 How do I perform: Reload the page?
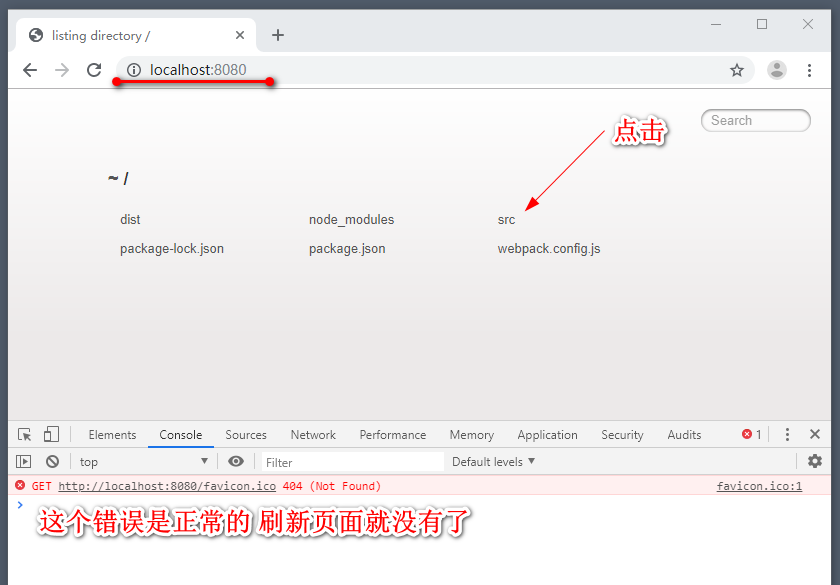click(93, 70)
